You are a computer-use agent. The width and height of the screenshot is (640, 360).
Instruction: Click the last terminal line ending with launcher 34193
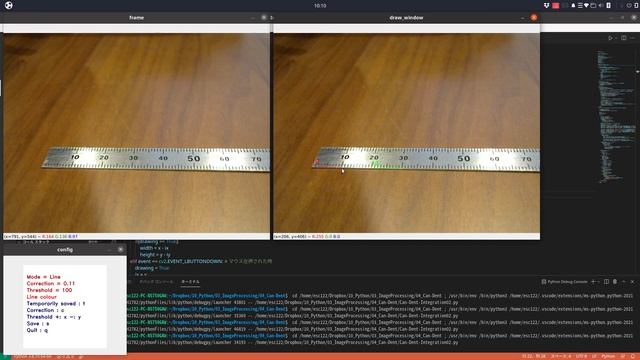pos(292,342)
